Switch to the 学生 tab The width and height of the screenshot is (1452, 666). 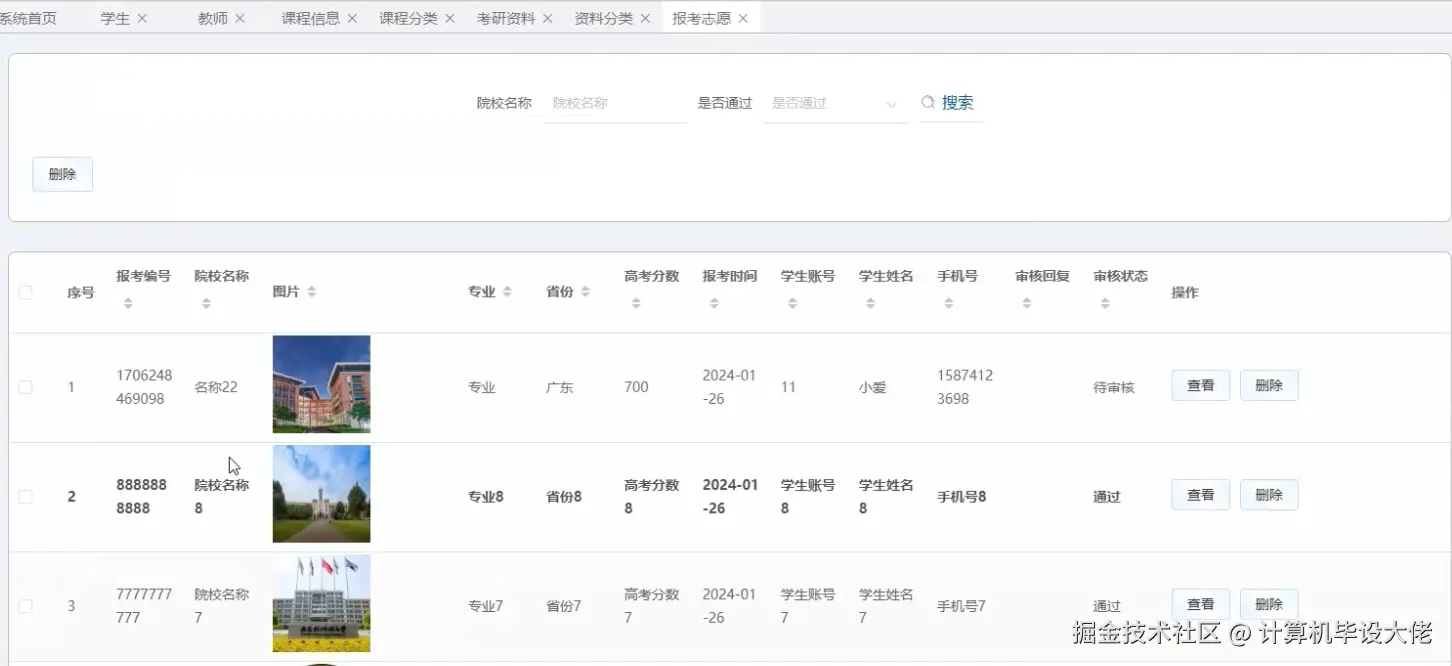point(115,18)
